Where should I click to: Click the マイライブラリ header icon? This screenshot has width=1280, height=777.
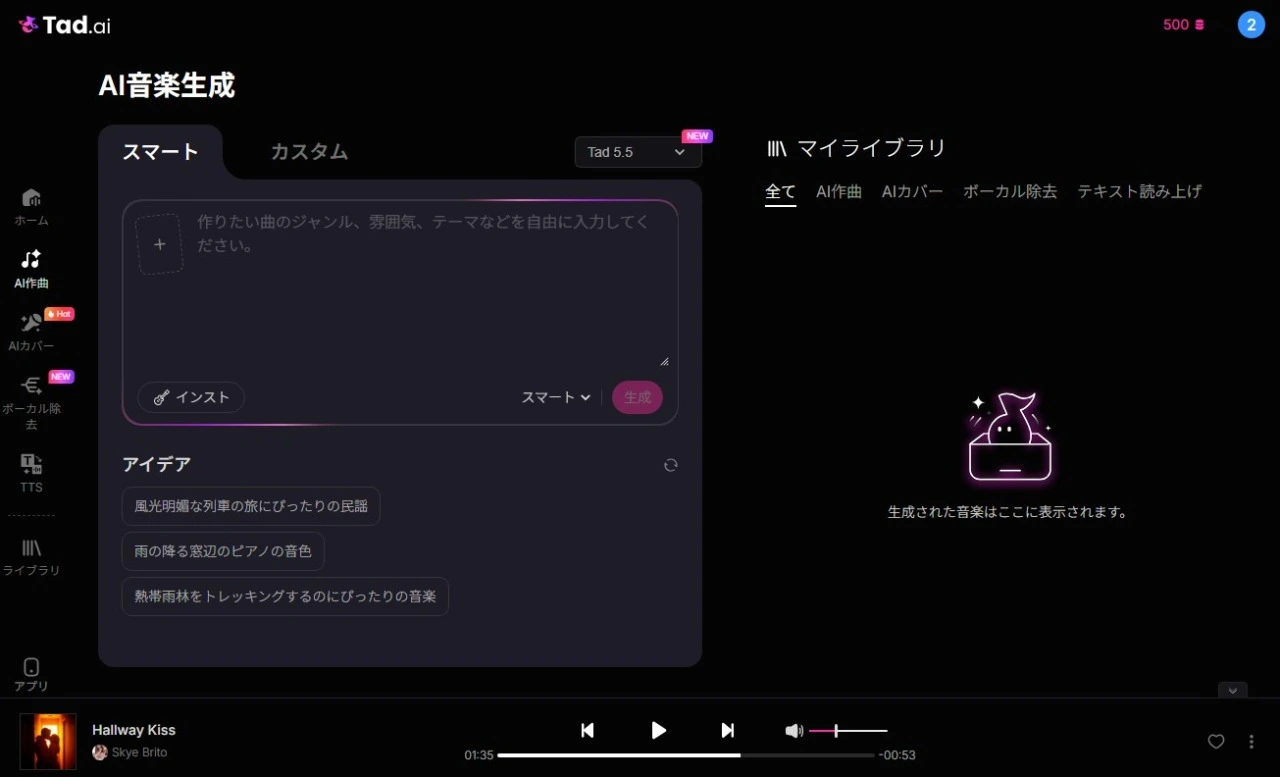point(777,149)
